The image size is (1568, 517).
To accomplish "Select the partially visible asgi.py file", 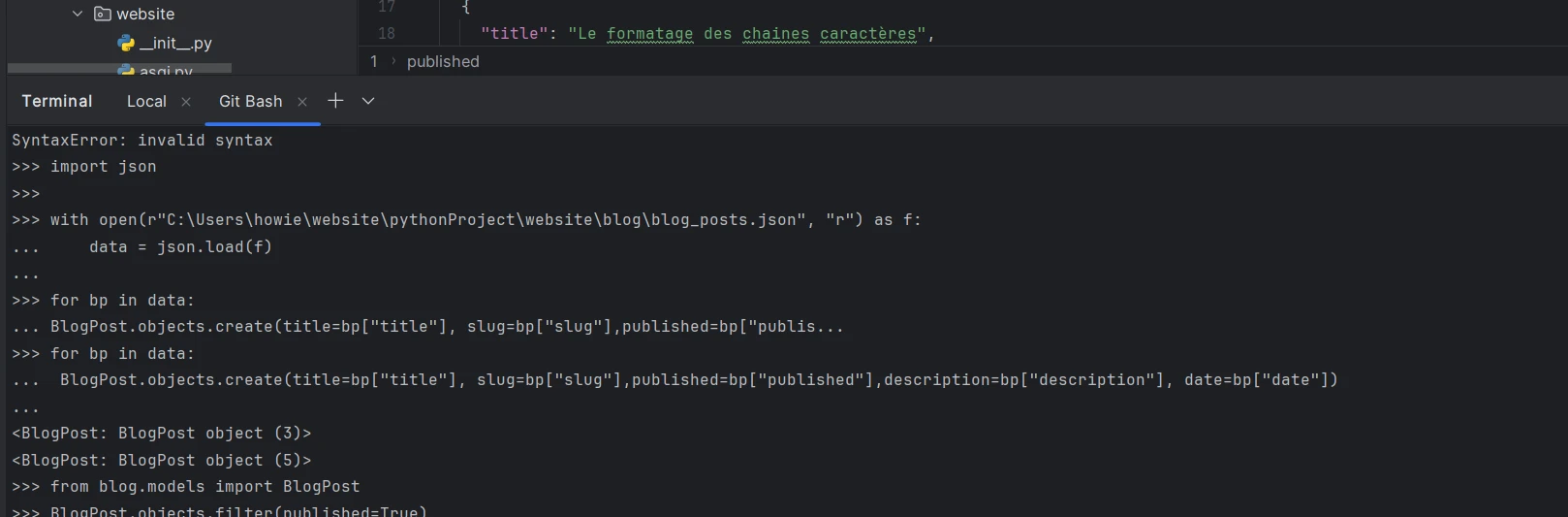I will pos(166,71).
